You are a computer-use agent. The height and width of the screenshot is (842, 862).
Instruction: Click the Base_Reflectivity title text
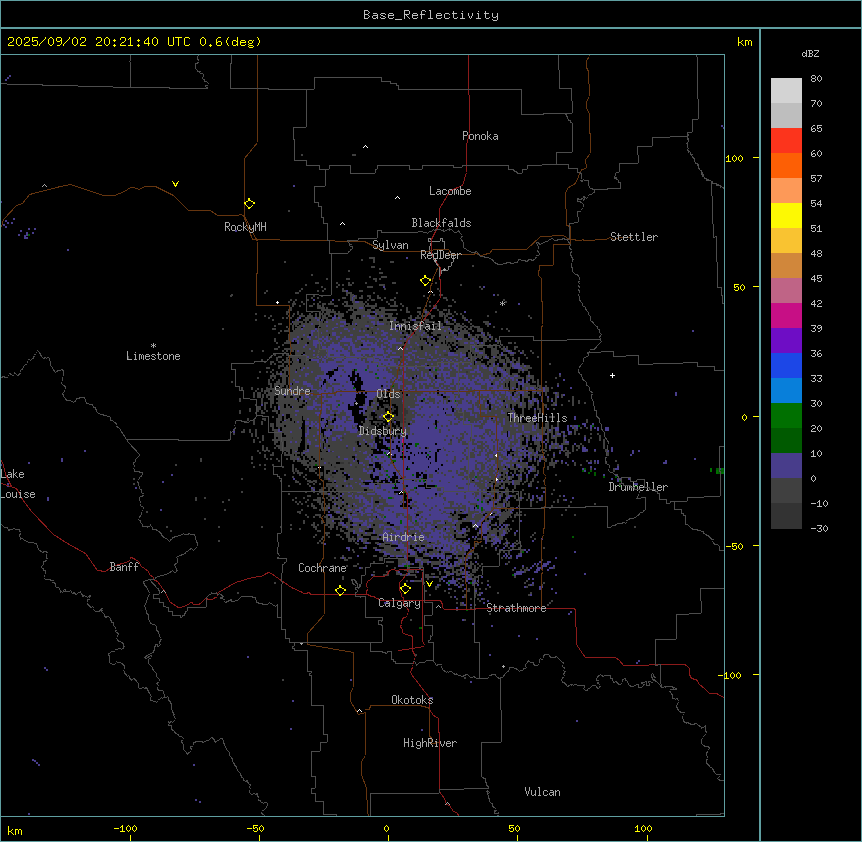point(430,15)
